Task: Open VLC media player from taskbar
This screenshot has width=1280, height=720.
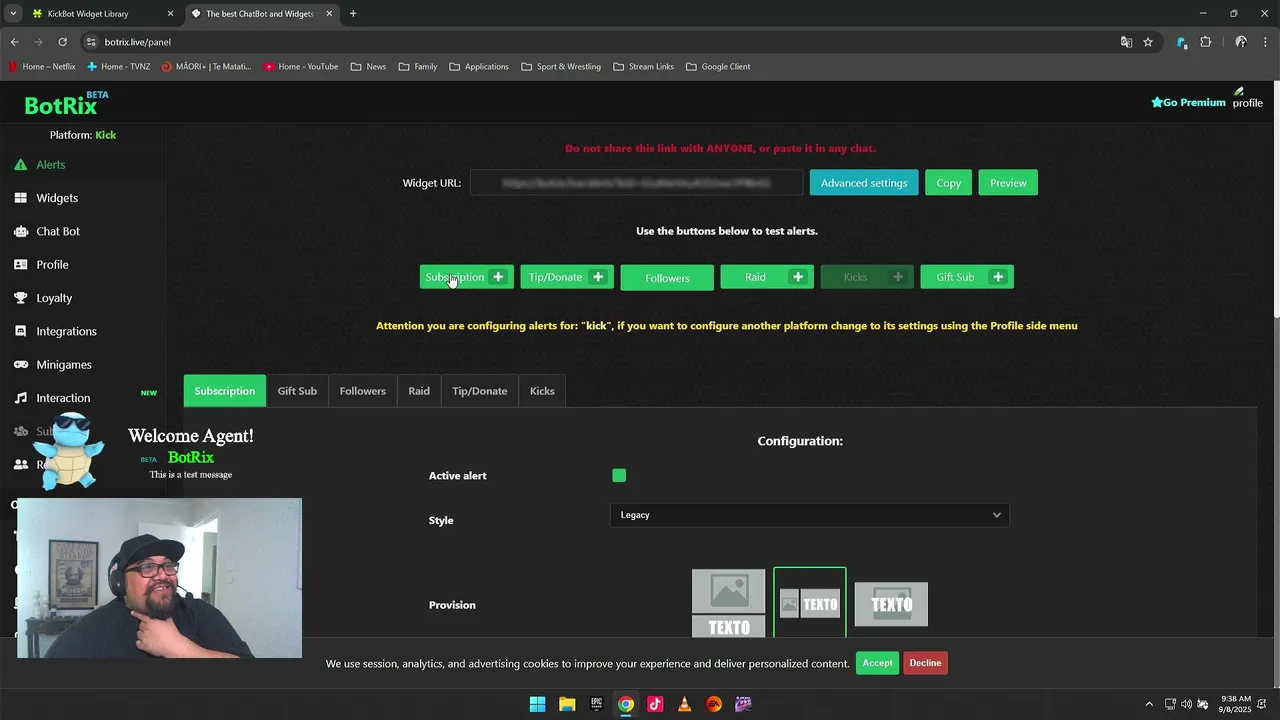Action: pyautogui.click(x=684, y=704)
